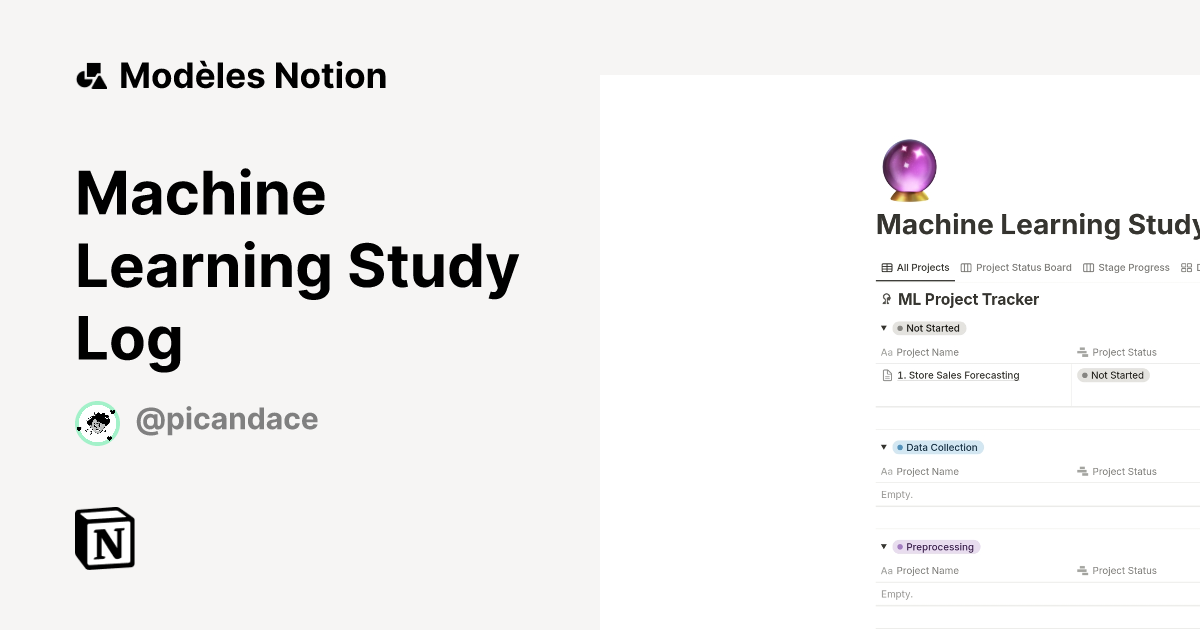Click the Aa icon on Project Name column
1200x630 pixels.
pyautogui.click(x=887, y=352)
